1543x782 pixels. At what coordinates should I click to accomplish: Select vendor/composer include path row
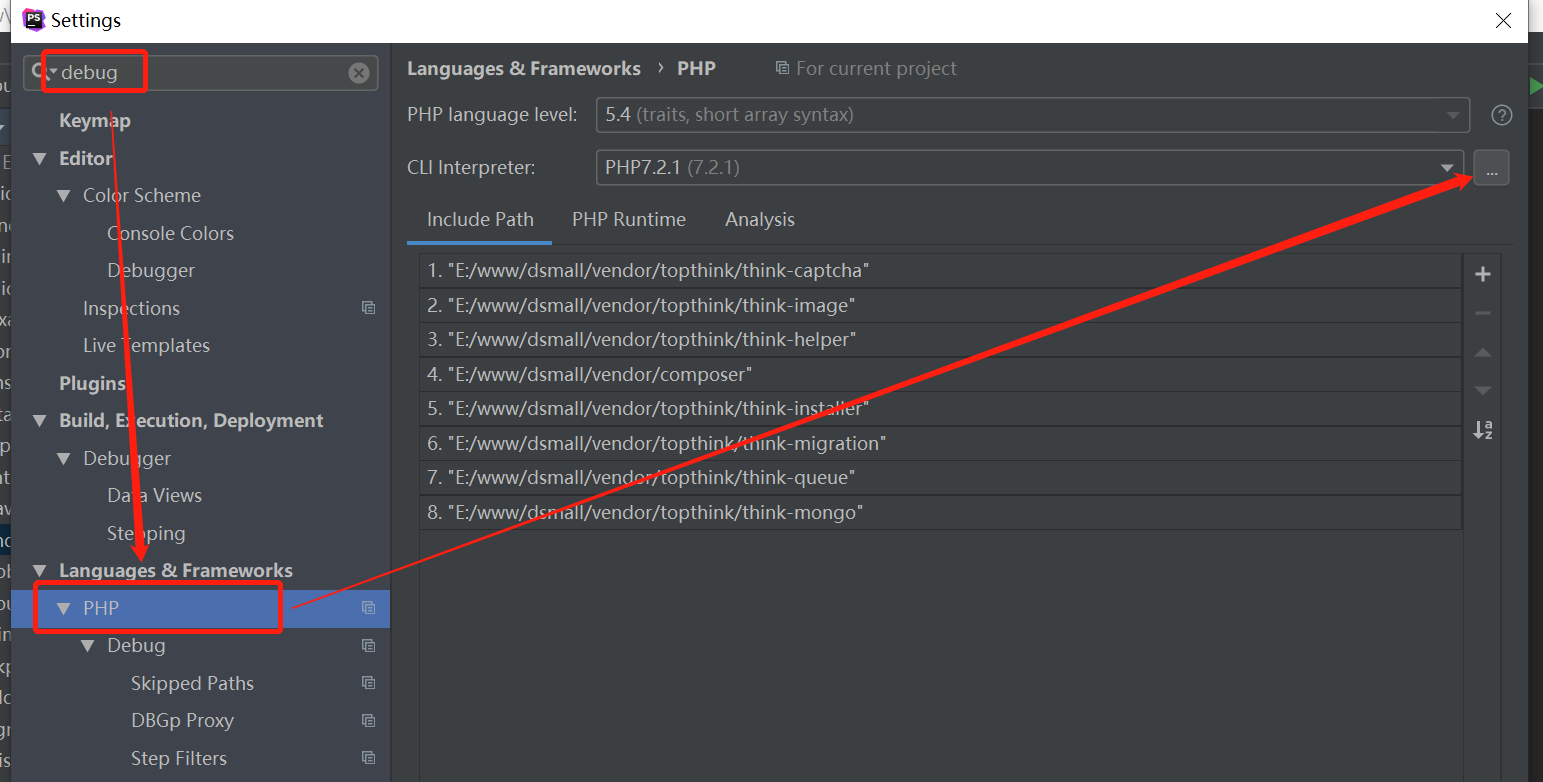click(x=940, y=374)
